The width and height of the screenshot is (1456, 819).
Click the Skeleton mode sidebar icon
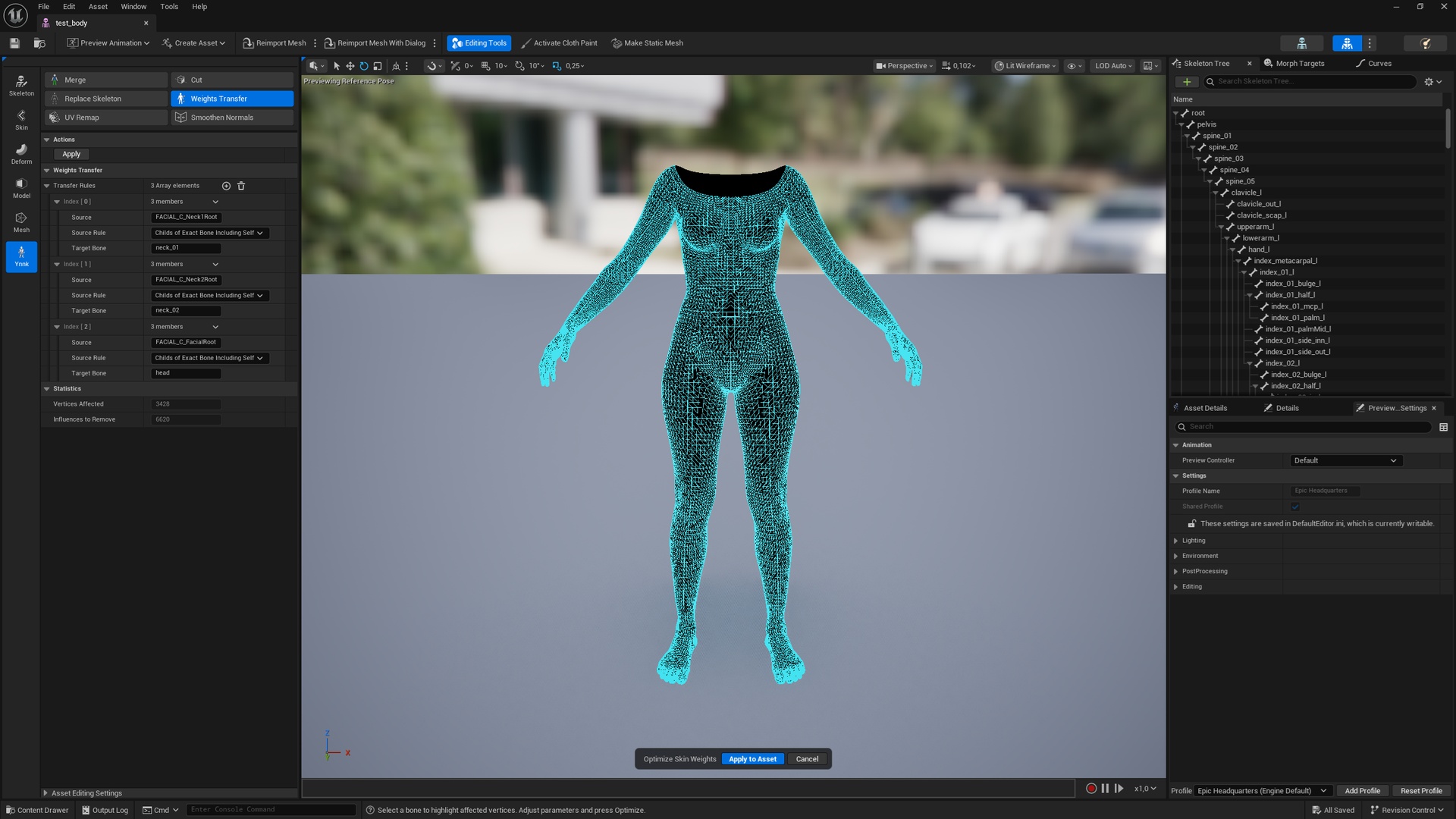pos(21,86)
